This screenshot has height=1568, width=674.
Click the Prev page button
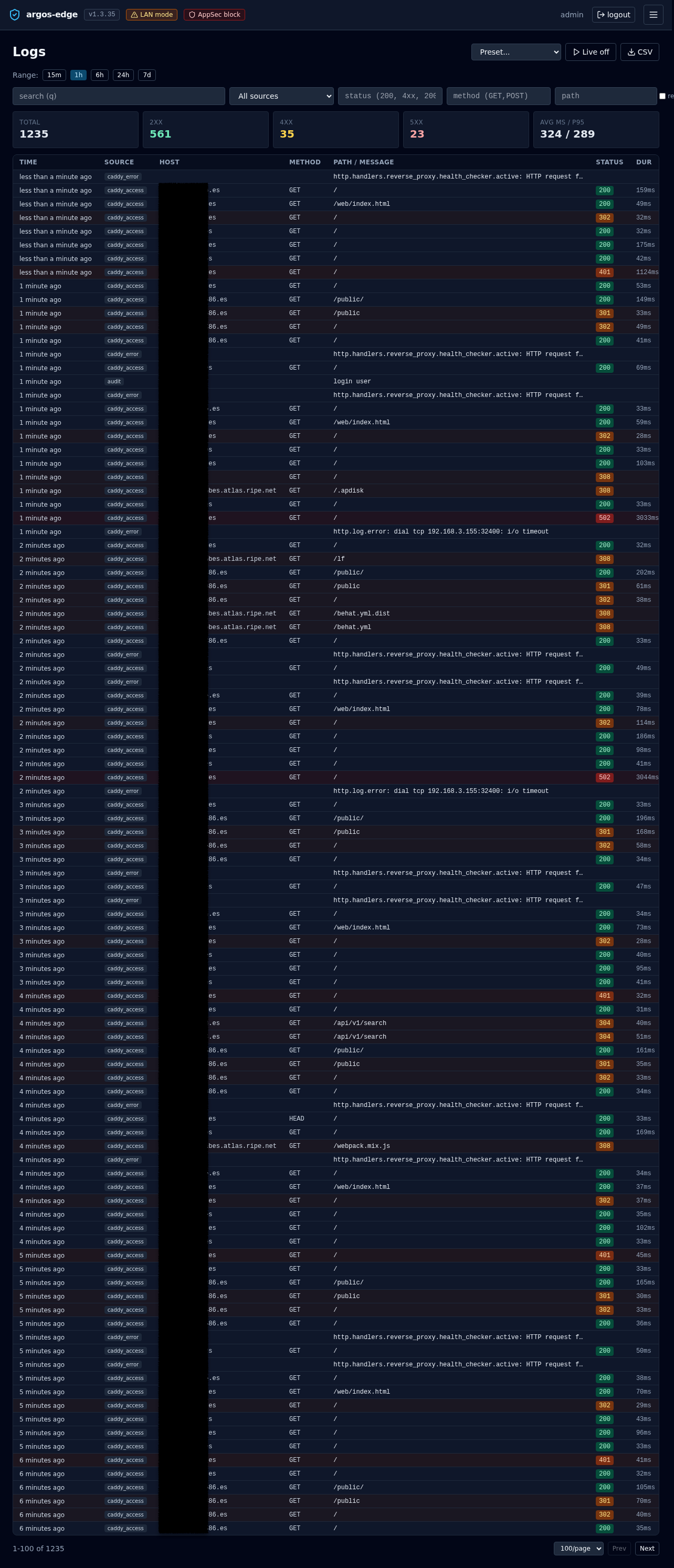pos(619,1548)
